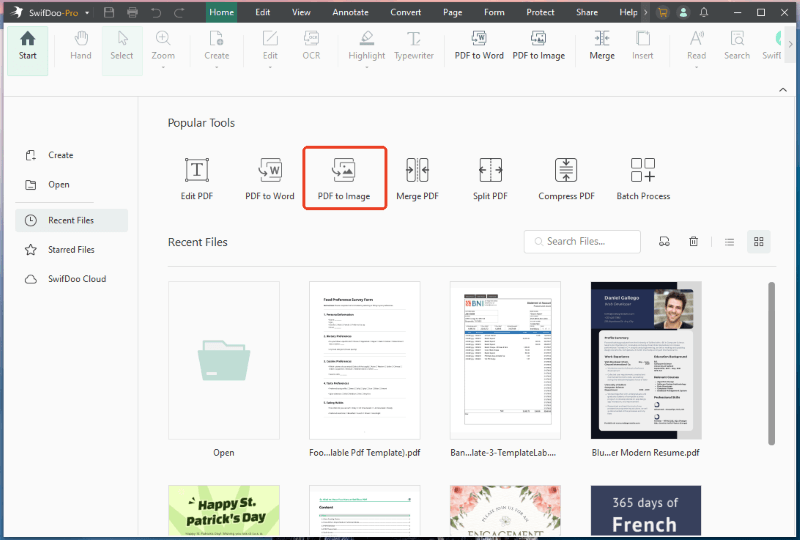Open the Protect tab
Image resolution: width=800 pixels, height=540 pixels.
click(540, 12)
